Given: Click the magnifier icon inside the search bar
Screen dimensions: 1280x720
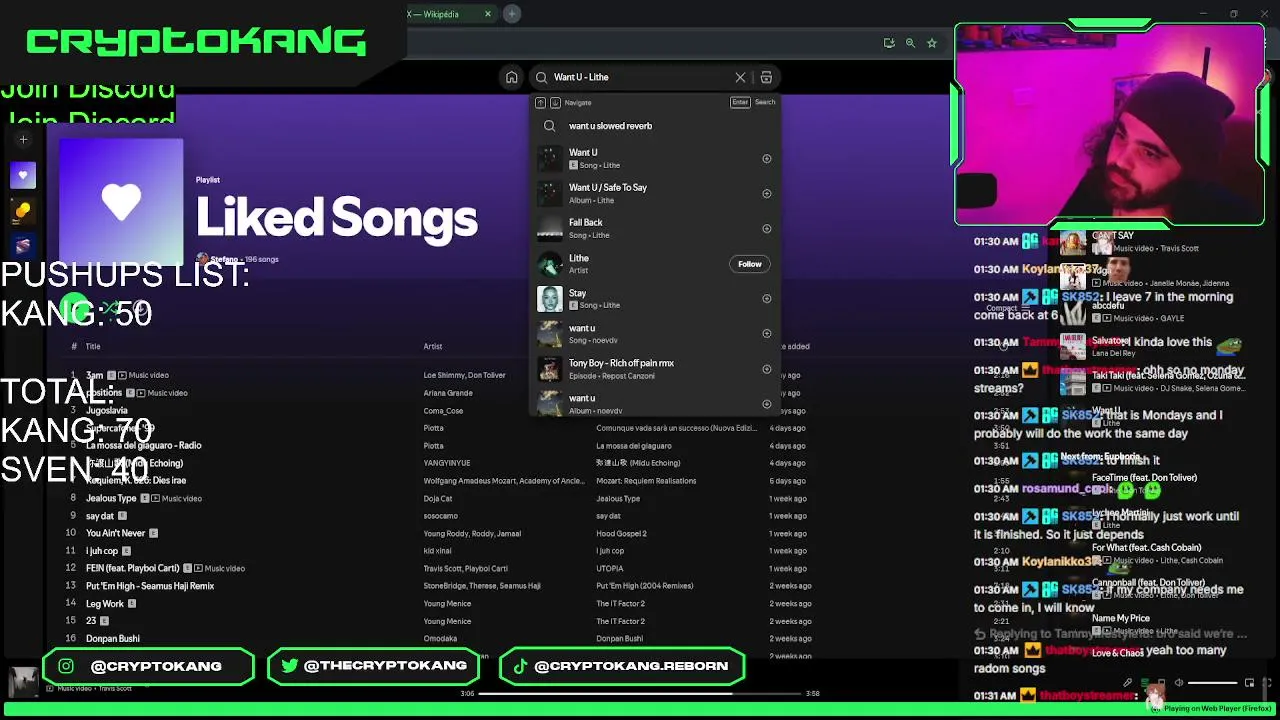Looking at the screenshot, I should point(541,77).
